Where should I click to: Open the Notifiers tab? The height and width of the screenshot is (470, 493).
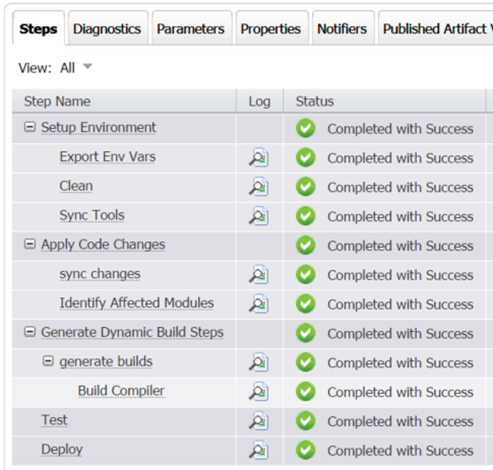pyautogui.click(x=342, y=29)
